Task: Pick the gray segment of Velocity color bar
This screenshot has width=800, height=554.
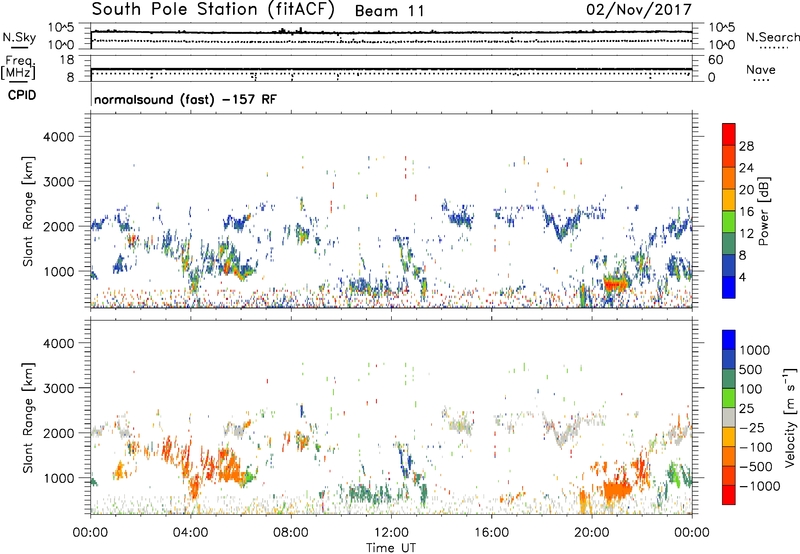Action: [729, 417]
